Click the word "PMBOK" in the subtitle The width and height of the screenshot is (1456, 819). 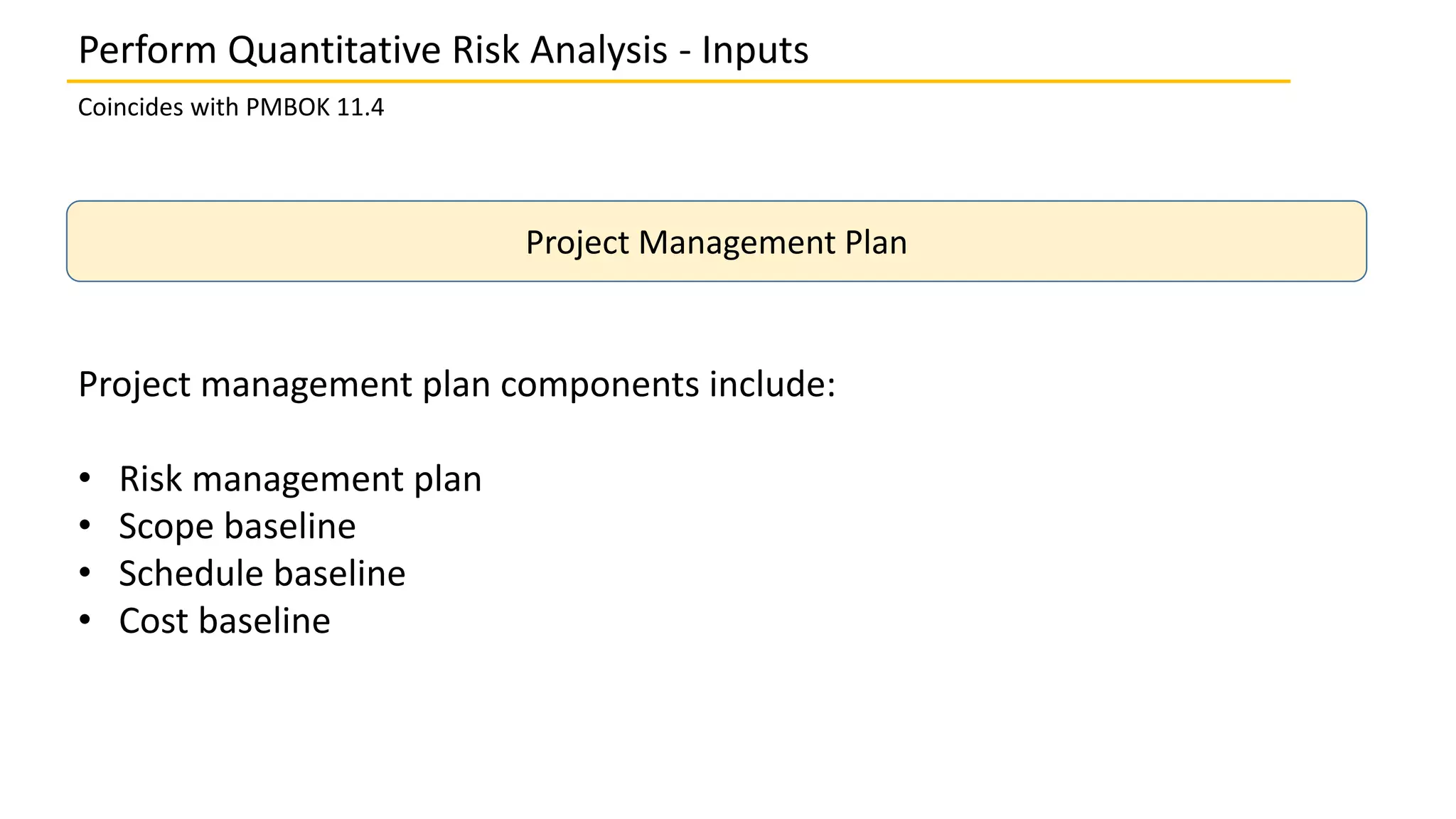(288, 107)
